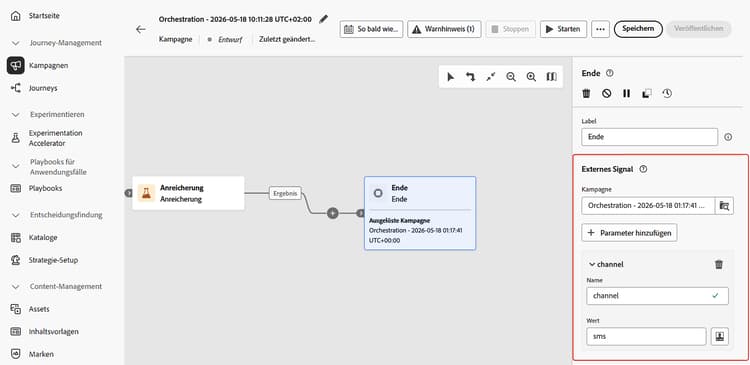Click the Speichern button
The height and width of the screenshot is (365, 750).
coord(638,29)
